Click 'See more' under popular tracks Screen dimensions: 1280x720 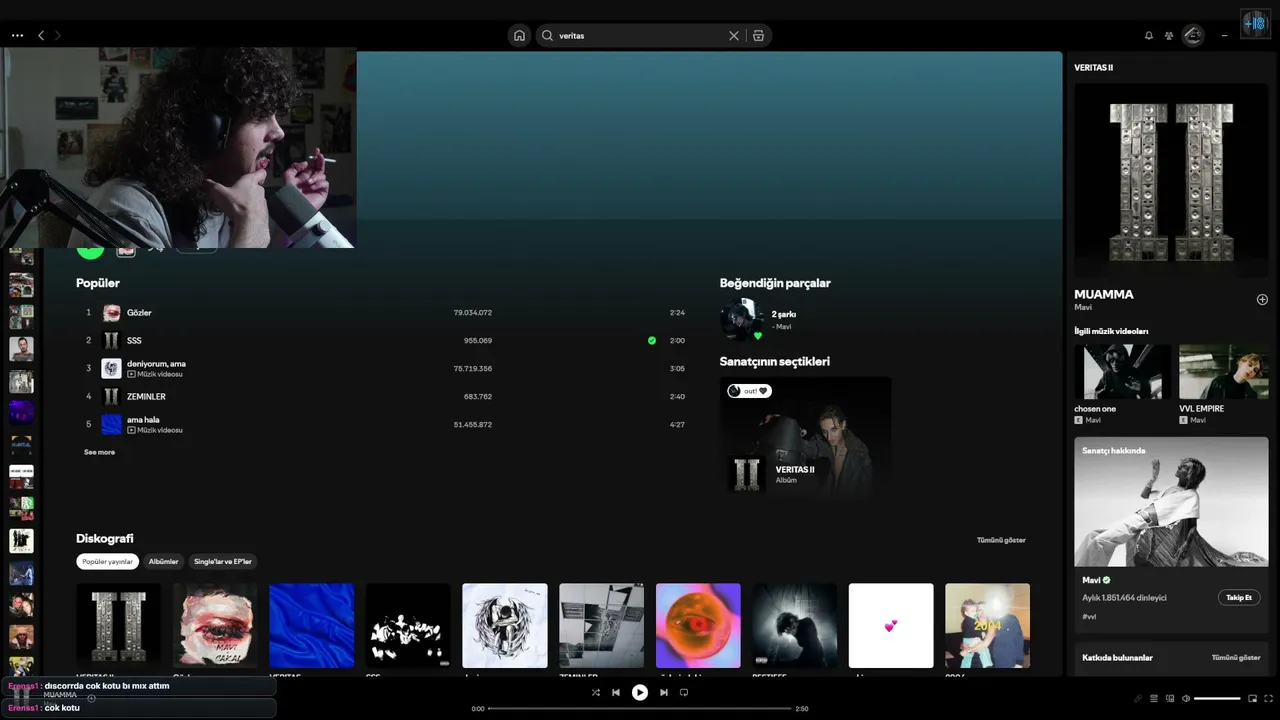pyautogui.click(x=99, y=452)
